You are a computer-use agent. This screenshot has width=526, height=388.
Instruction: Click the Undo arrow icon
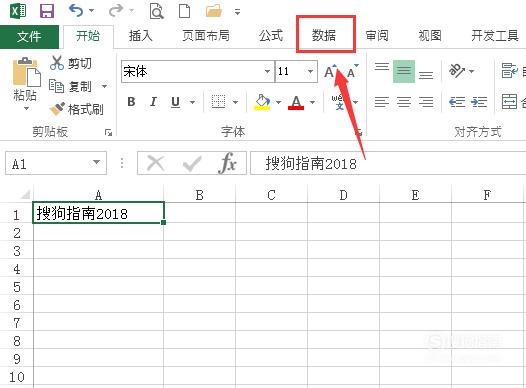pyautogui.click(x=75, y=11)
